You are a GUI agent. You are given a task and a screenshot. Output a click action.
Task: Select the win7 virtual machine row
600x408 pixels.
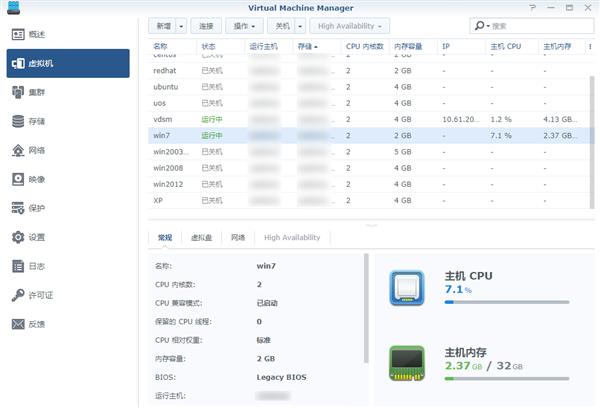369,135
